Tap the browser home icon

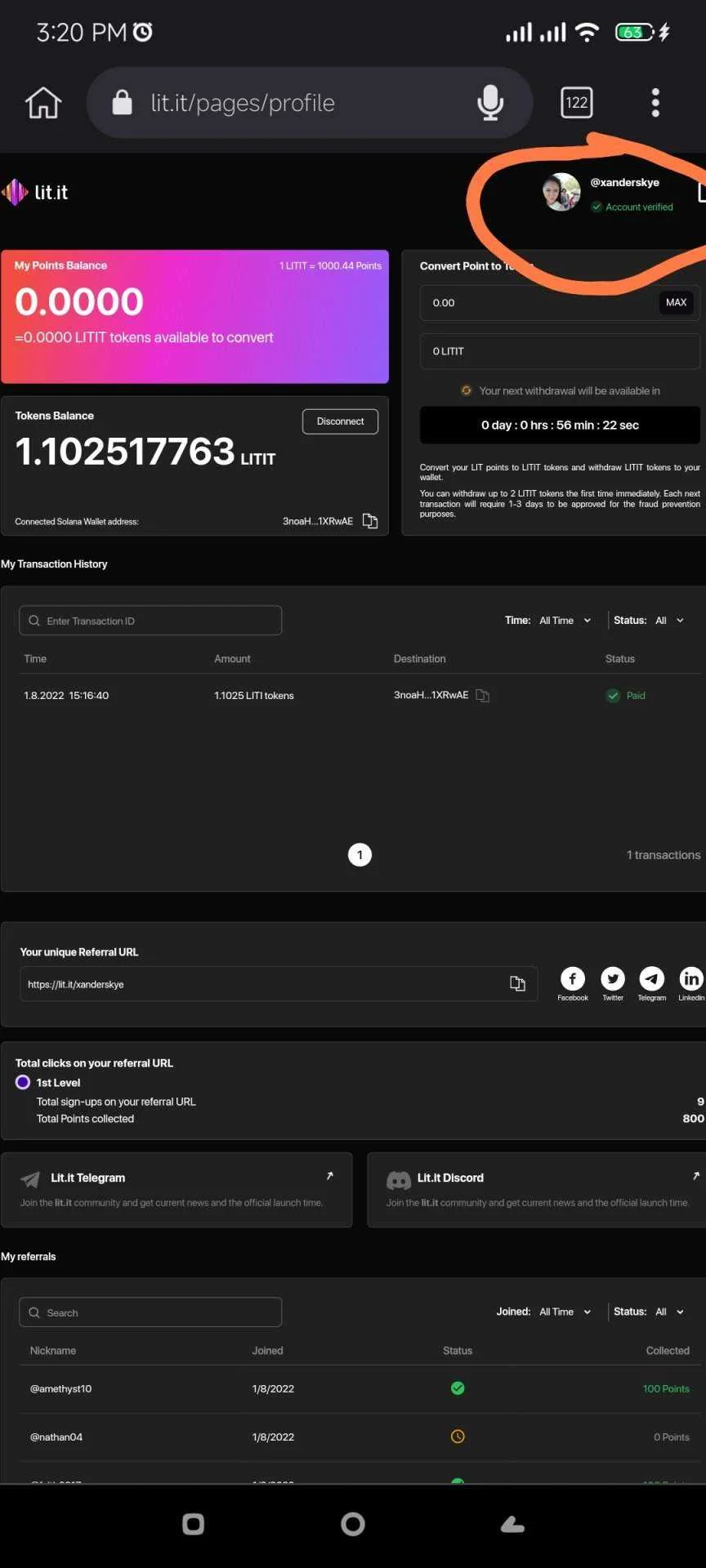[43, 103]
